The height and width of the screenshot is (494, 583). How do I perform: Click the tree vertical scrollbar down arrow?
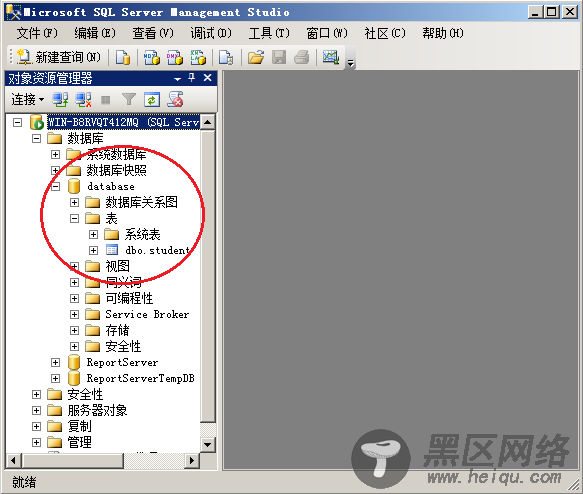208,445
